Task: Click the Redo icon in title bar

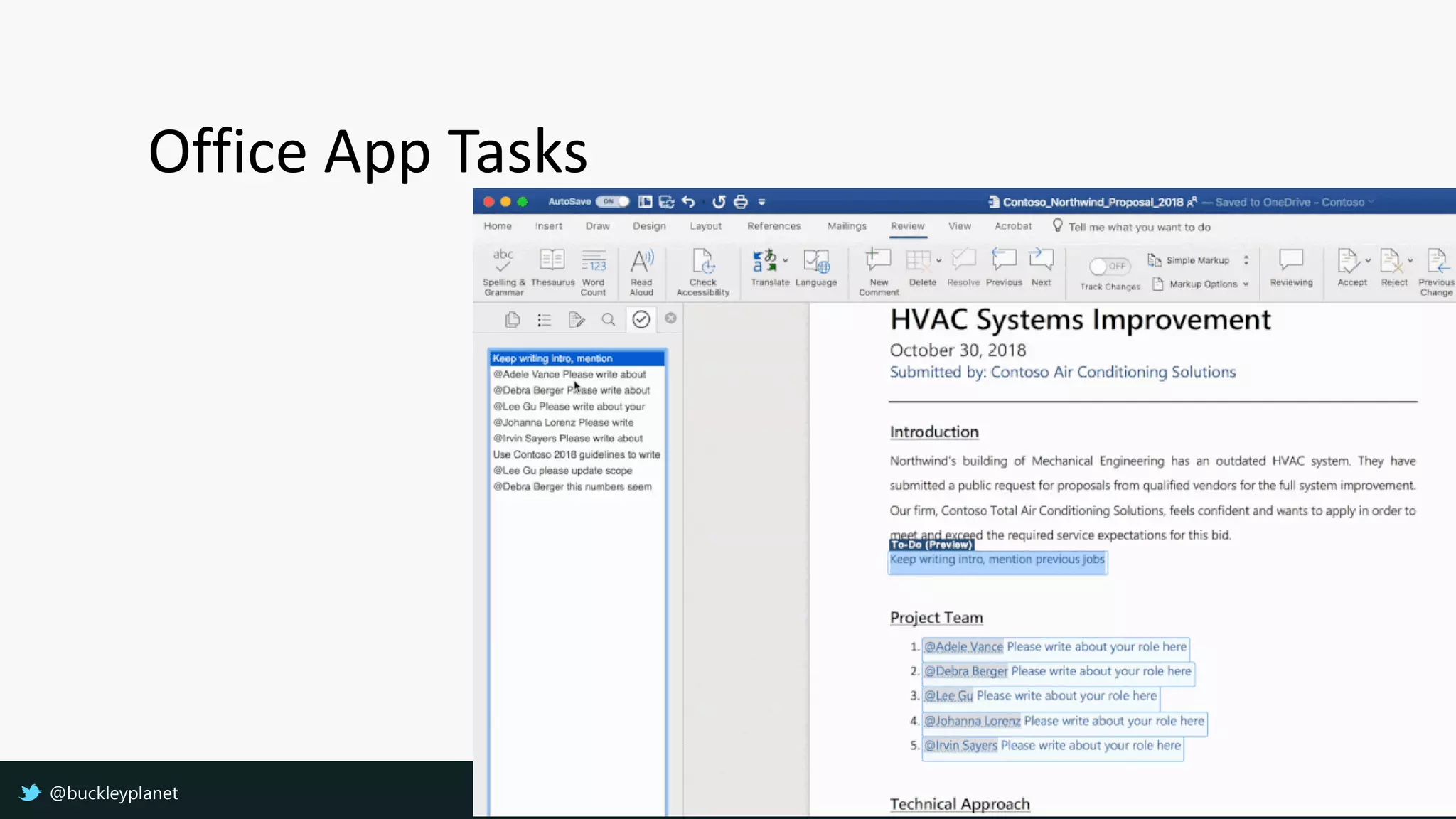Action: pyautogui.click(x=719, y=202)
